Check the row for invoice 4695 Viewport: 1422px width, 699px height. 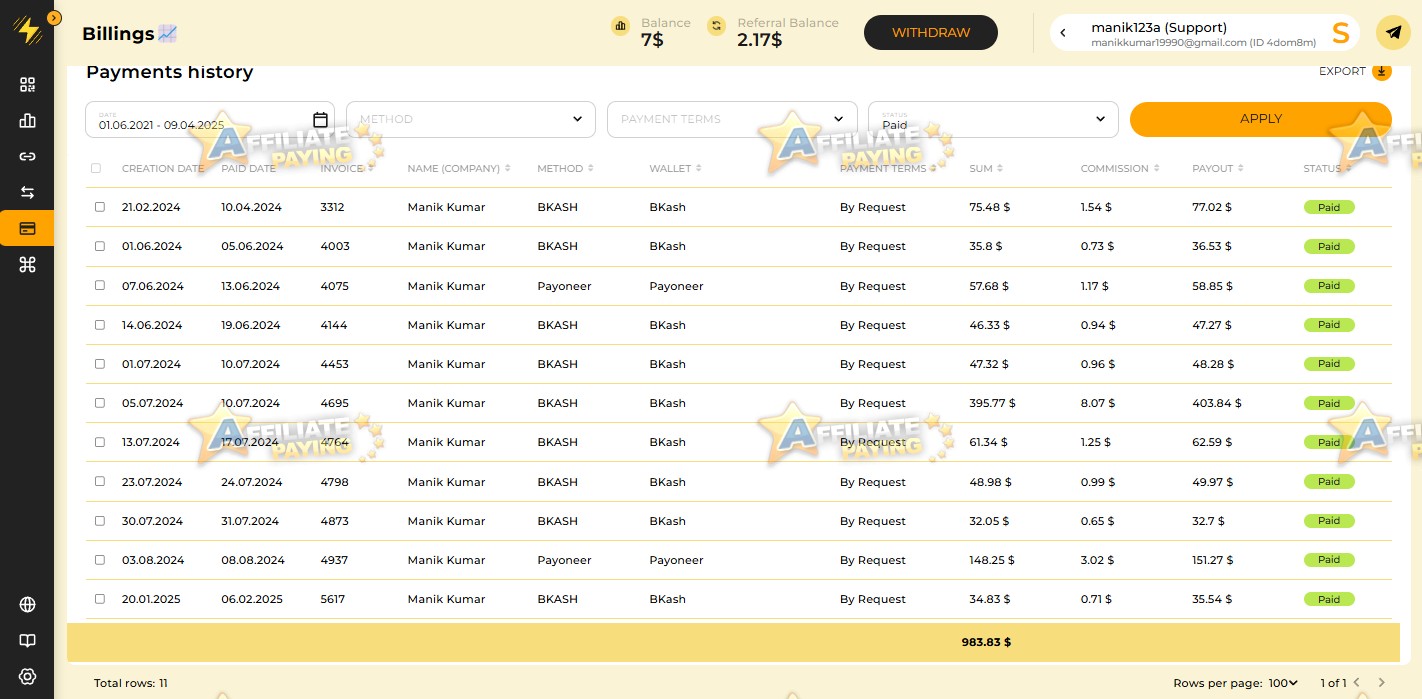pos(99,403)
